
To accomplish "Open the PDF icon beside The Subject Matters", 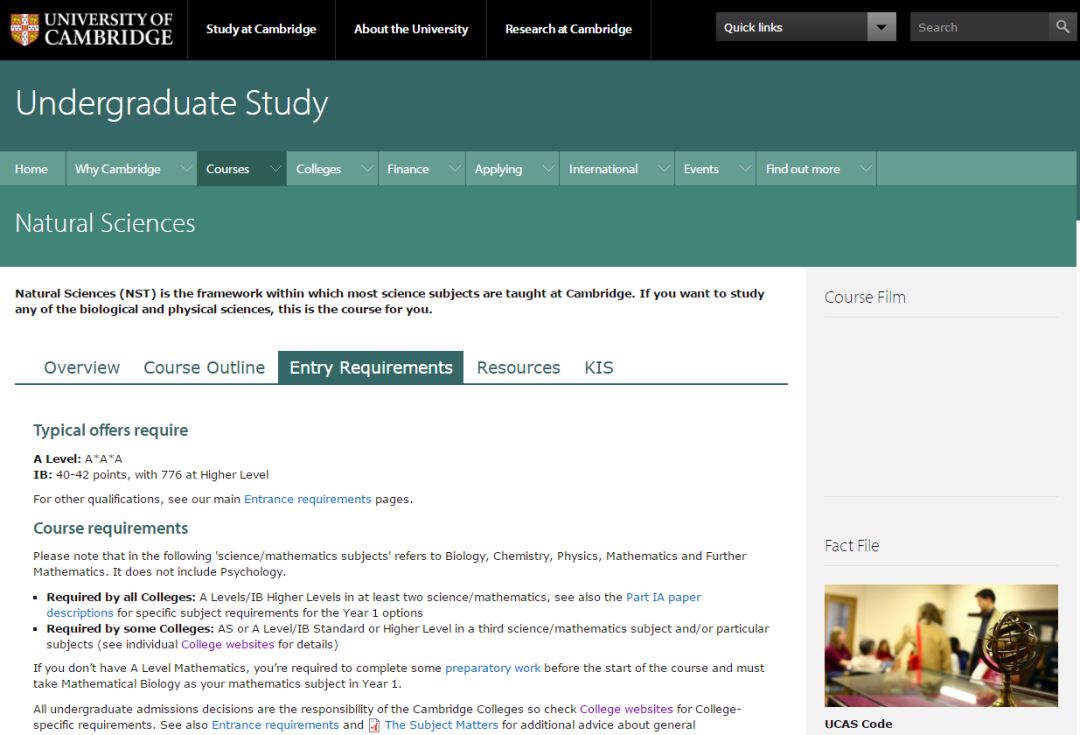I will pyautogui.click(x=374, y=725).
